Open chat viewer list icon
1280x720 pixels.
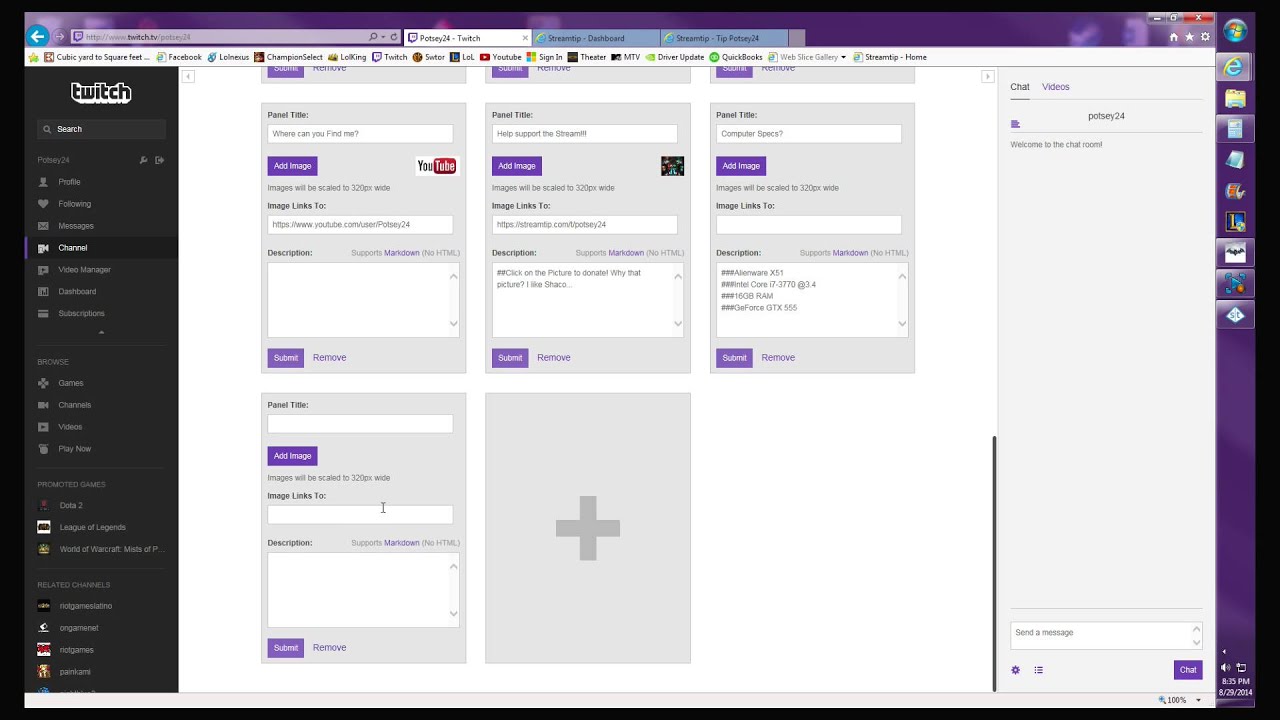(x=1038, y=670)
